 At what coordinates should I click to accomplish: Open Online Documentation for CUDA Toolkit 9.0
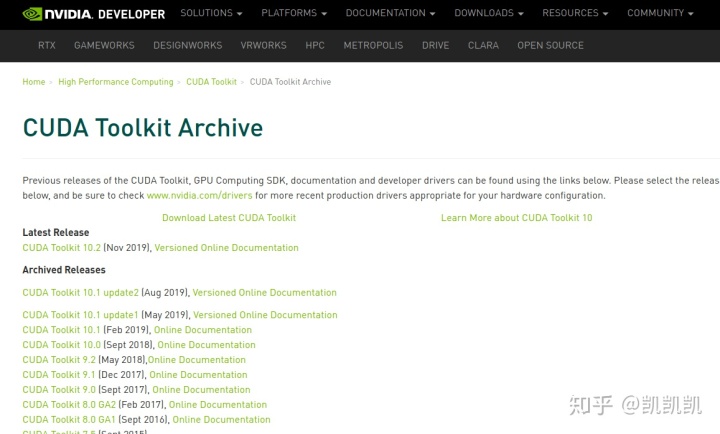point(202,390)
